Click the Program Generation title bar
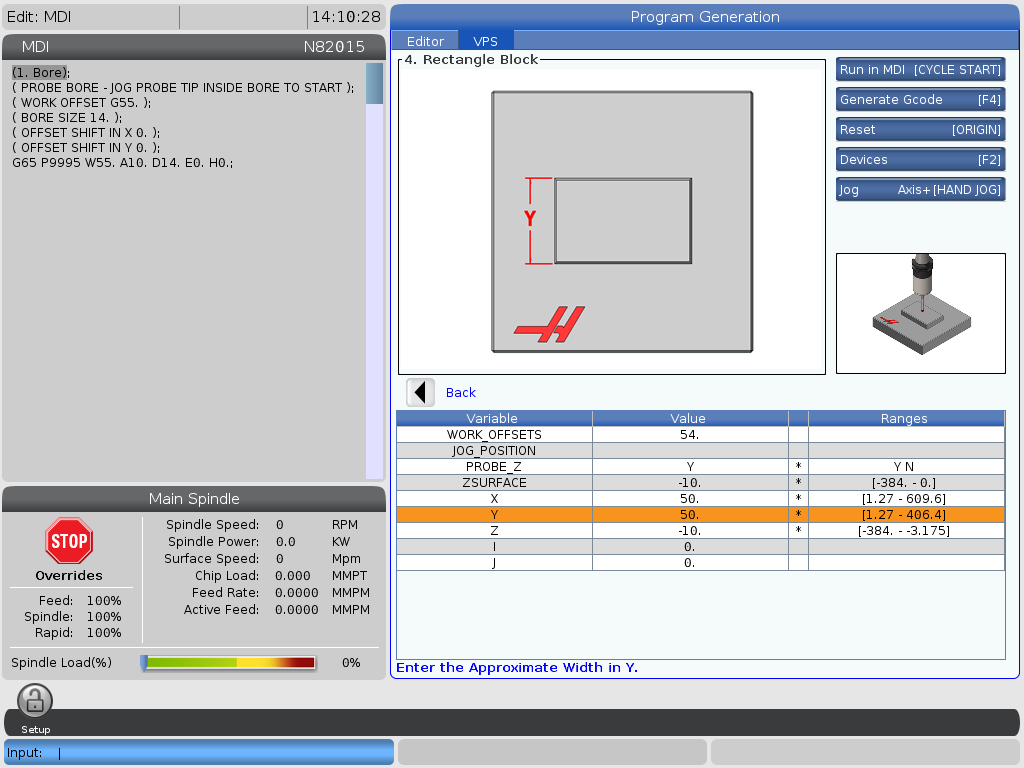The height and width of the screenshot is (768, 1024). pos(705,17)
